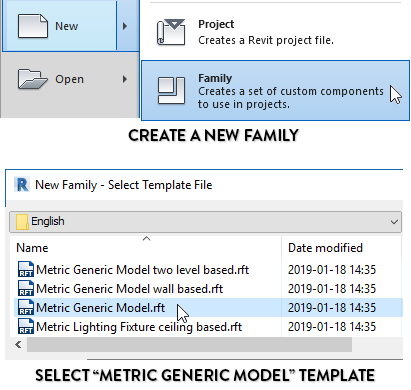Click date cell of Lighting Fixture template
Screen dimensions: 411x390
pos(332,327)
